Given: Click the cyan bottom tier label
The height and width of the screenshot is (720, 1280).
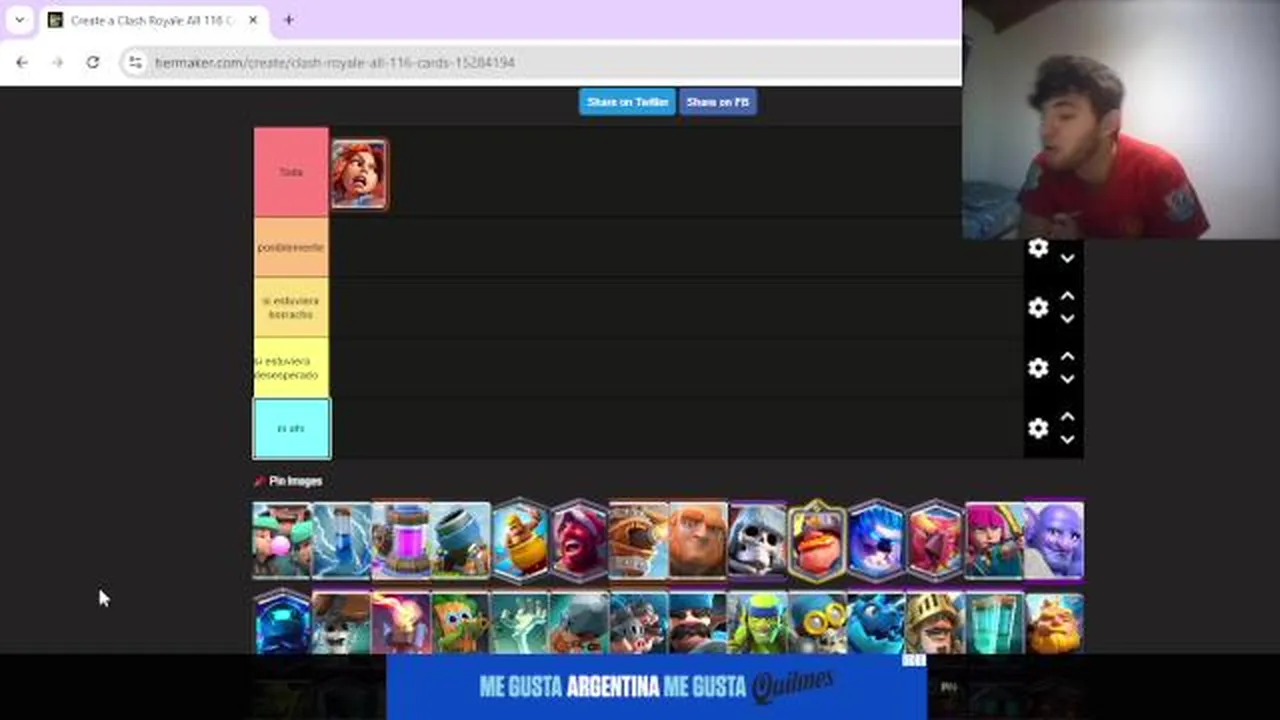Looking at the screenshot, I should click(291, 428).
